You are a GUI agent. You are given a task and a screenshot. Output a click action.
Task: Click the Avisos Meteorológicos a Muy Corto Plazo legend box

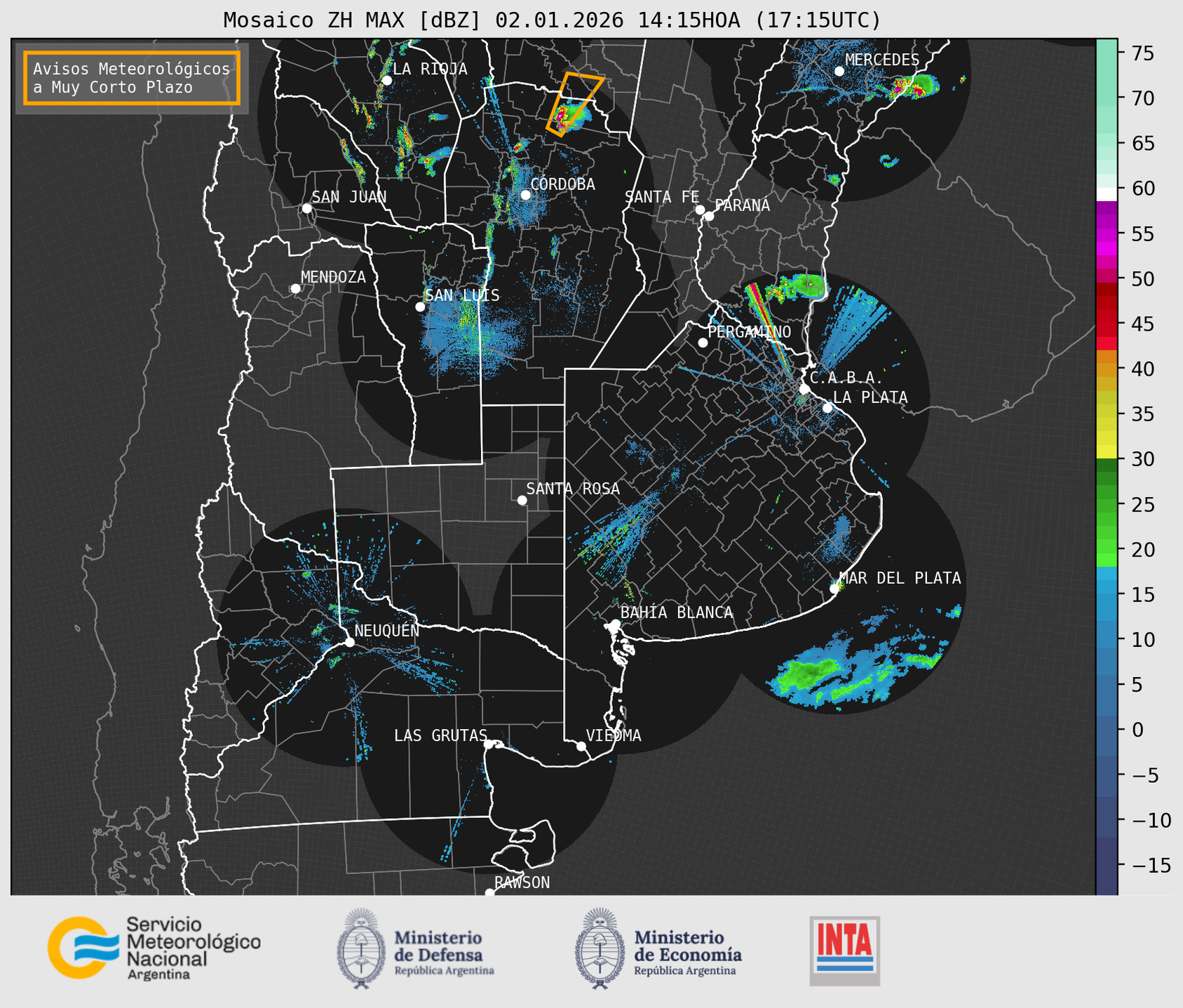[132, 78]
